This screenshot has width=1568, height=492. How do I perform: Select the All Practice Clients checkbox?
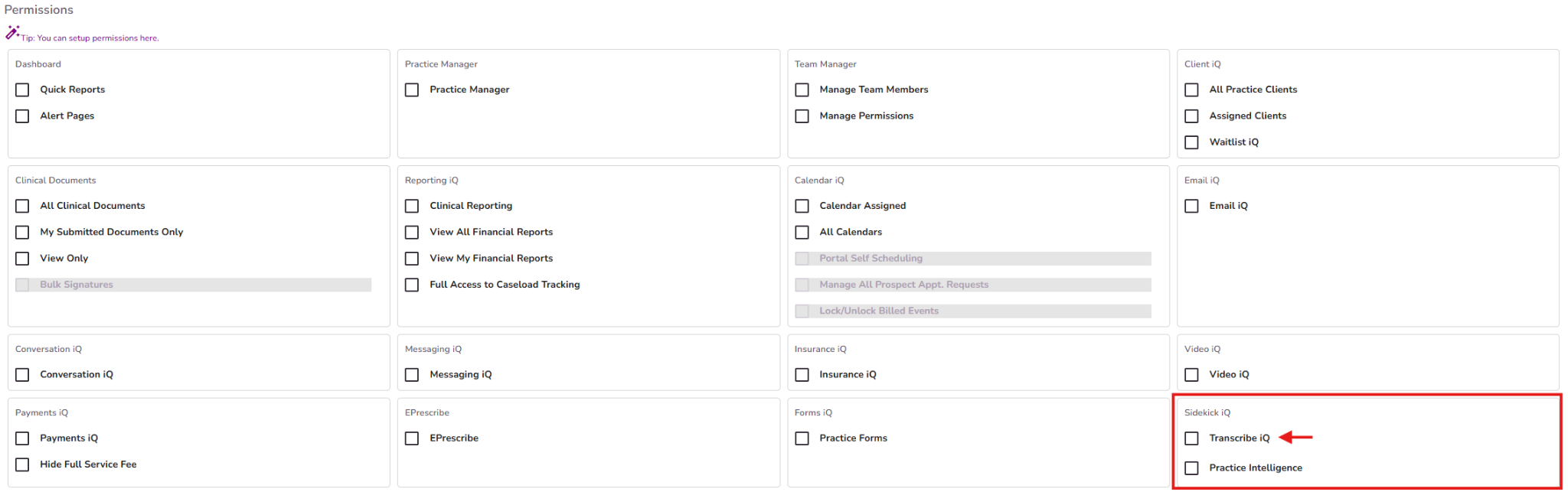point(1192,90)
